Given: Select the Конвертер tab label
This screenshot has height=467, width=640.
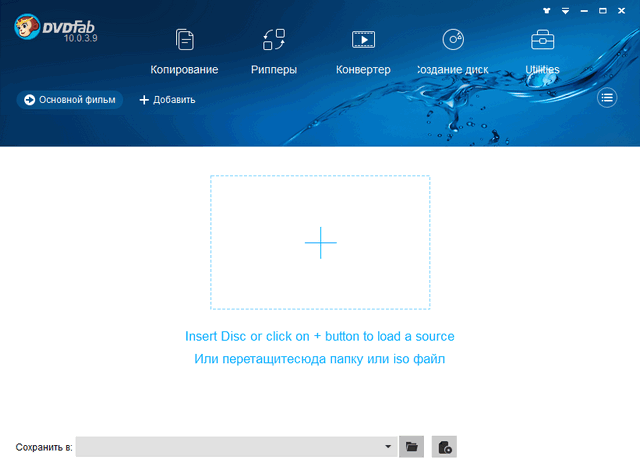Looking at the screenshot, I should (363, 69).
